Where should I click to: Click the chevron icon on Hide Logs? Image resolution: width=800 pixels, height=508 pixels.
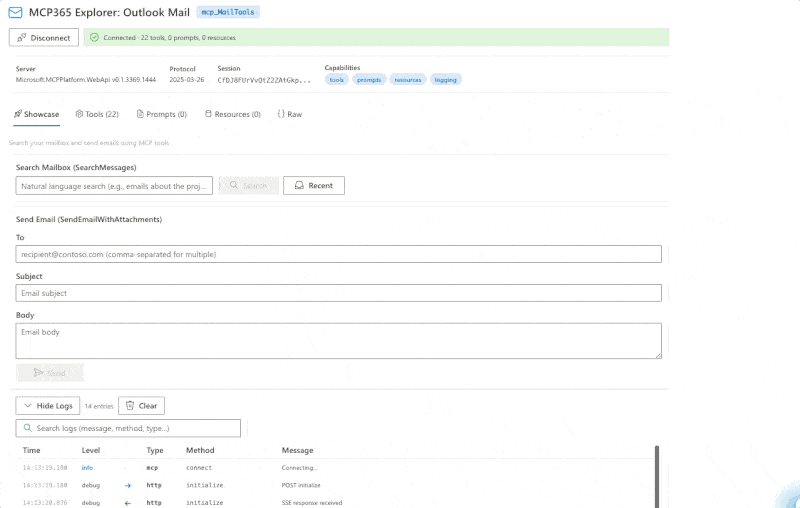[x=28, y=405]
